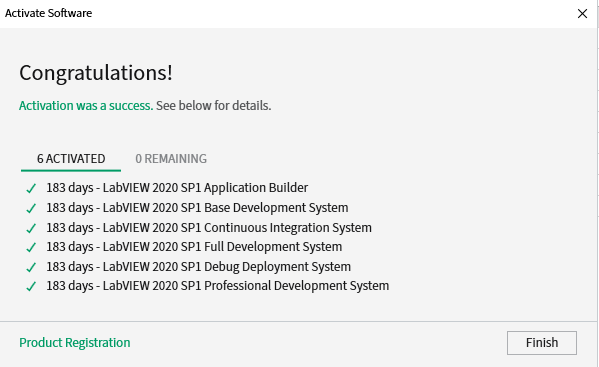The height and width of the screenshot is (367, 599).
Task: Click the Finish button
Action: pyautogui.click(x=542, y=343)
